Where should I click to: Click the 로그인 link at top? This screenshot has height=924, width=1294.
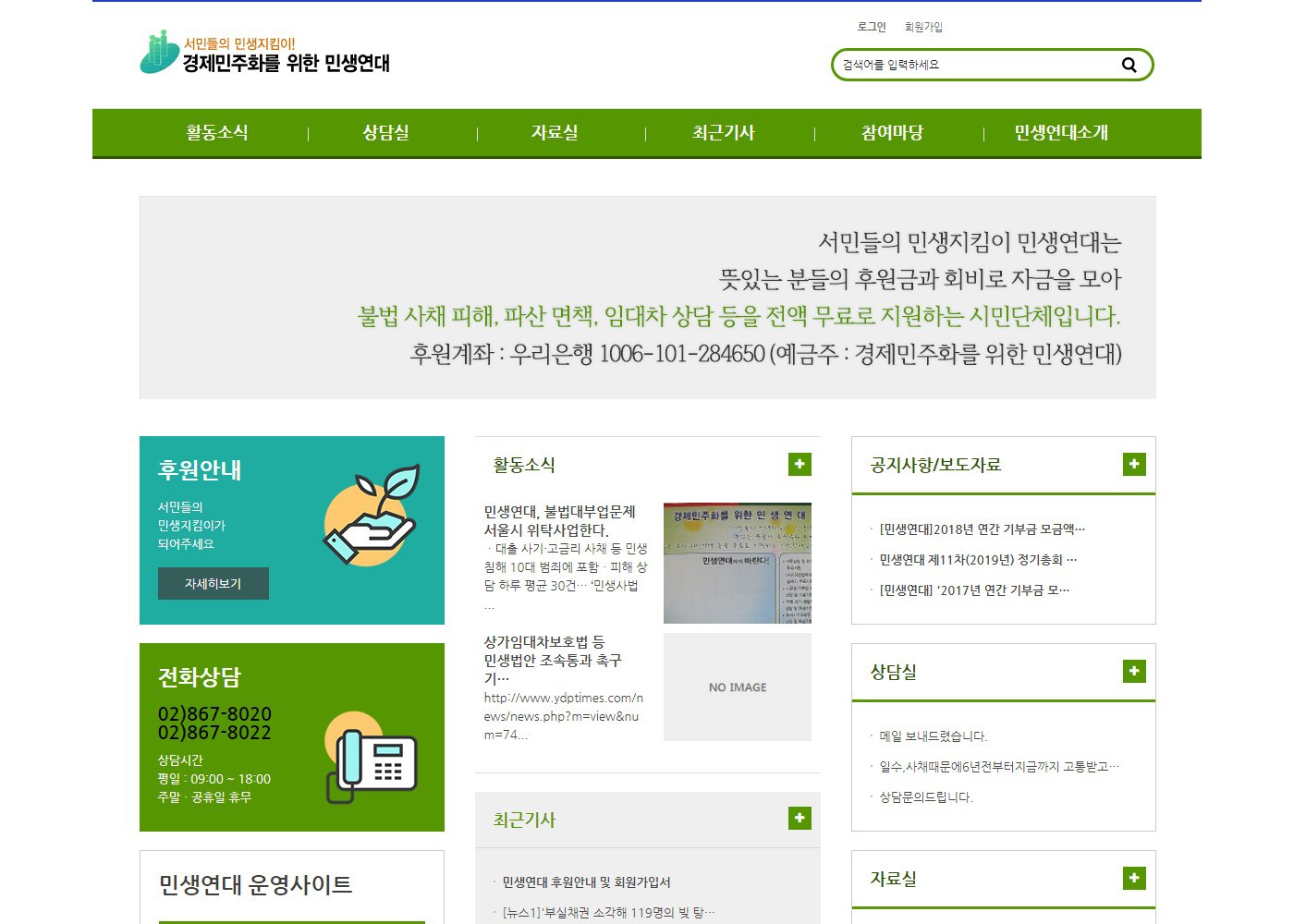coord(872,27)
